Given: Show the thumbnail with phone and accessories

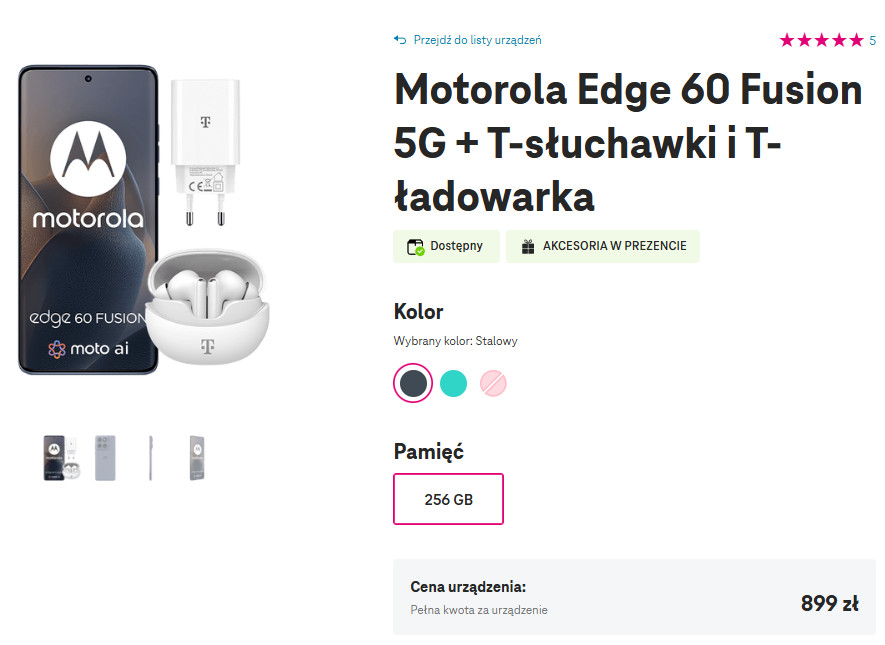Looking at the screenshot, I should pos(62,458).
